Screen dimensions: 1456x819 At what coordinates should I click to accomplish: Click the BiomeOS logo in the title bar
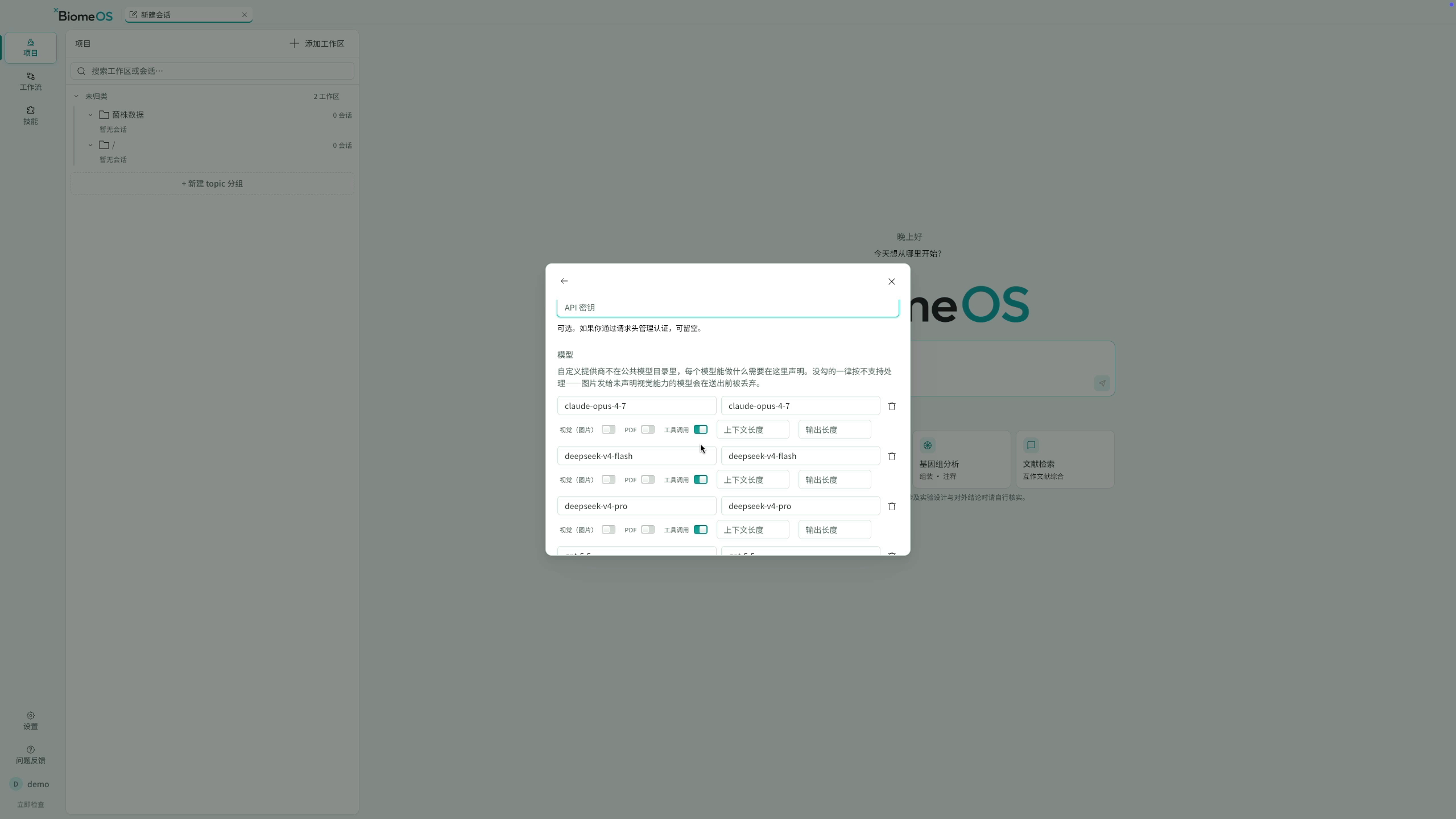point(84,15)
